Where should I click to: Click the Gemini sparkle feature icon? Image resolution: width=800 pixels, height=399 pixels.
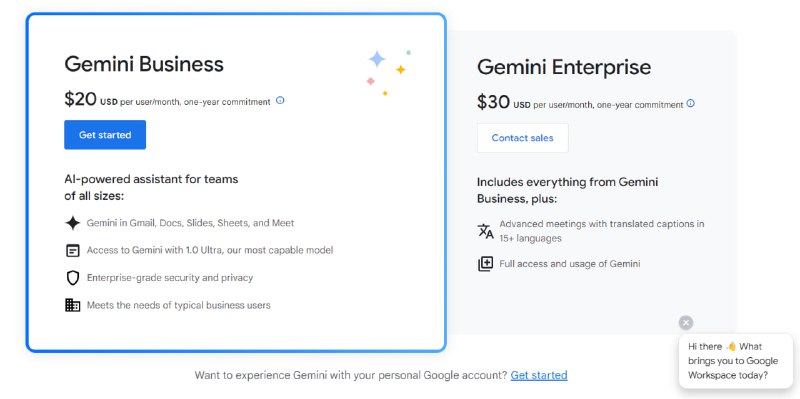tap(73, 223)
